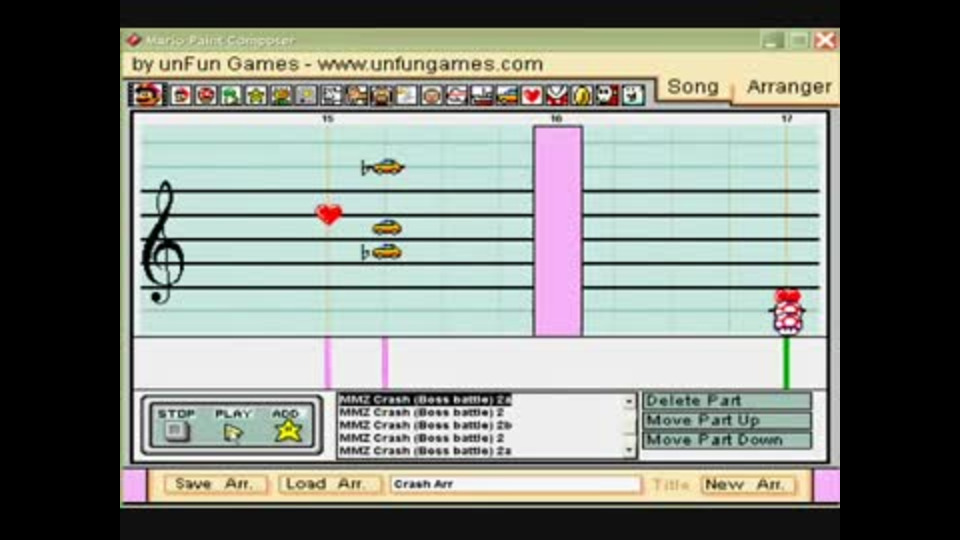The width and height of the screenshot is (960, 540).
Task: Select the Heart instrument icon in toolbar
Action: [x=532, y=96]
